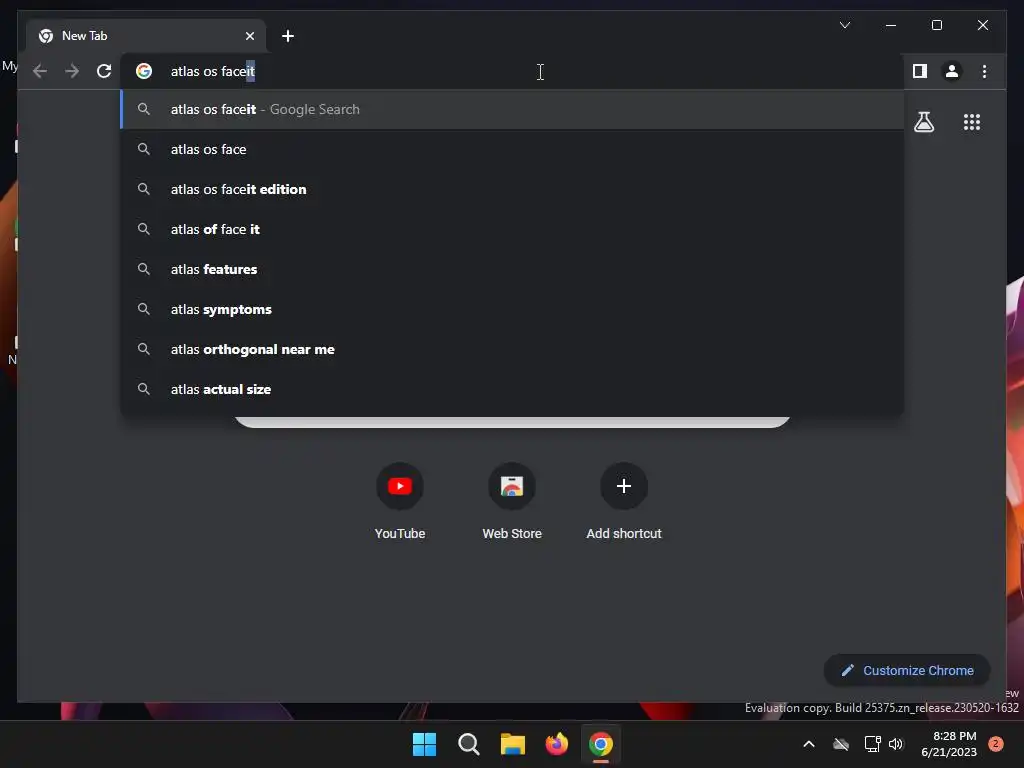1024x768 pixels.
Task: Launch Firefox from the taskbar
Action: click(556, 744)
